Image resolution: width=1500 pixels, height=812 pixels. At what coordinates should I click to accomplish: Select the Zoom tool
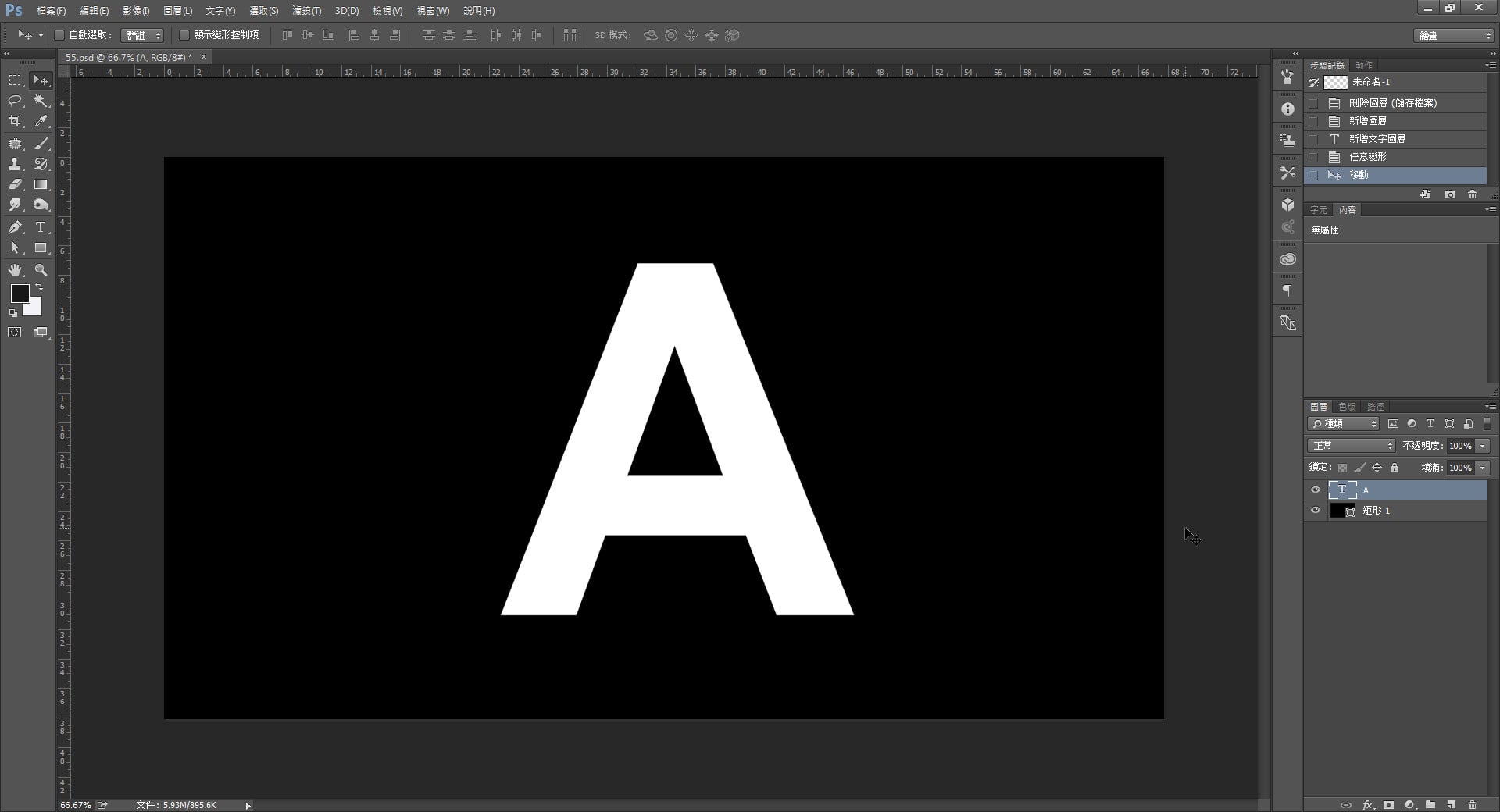click(41, 270)
